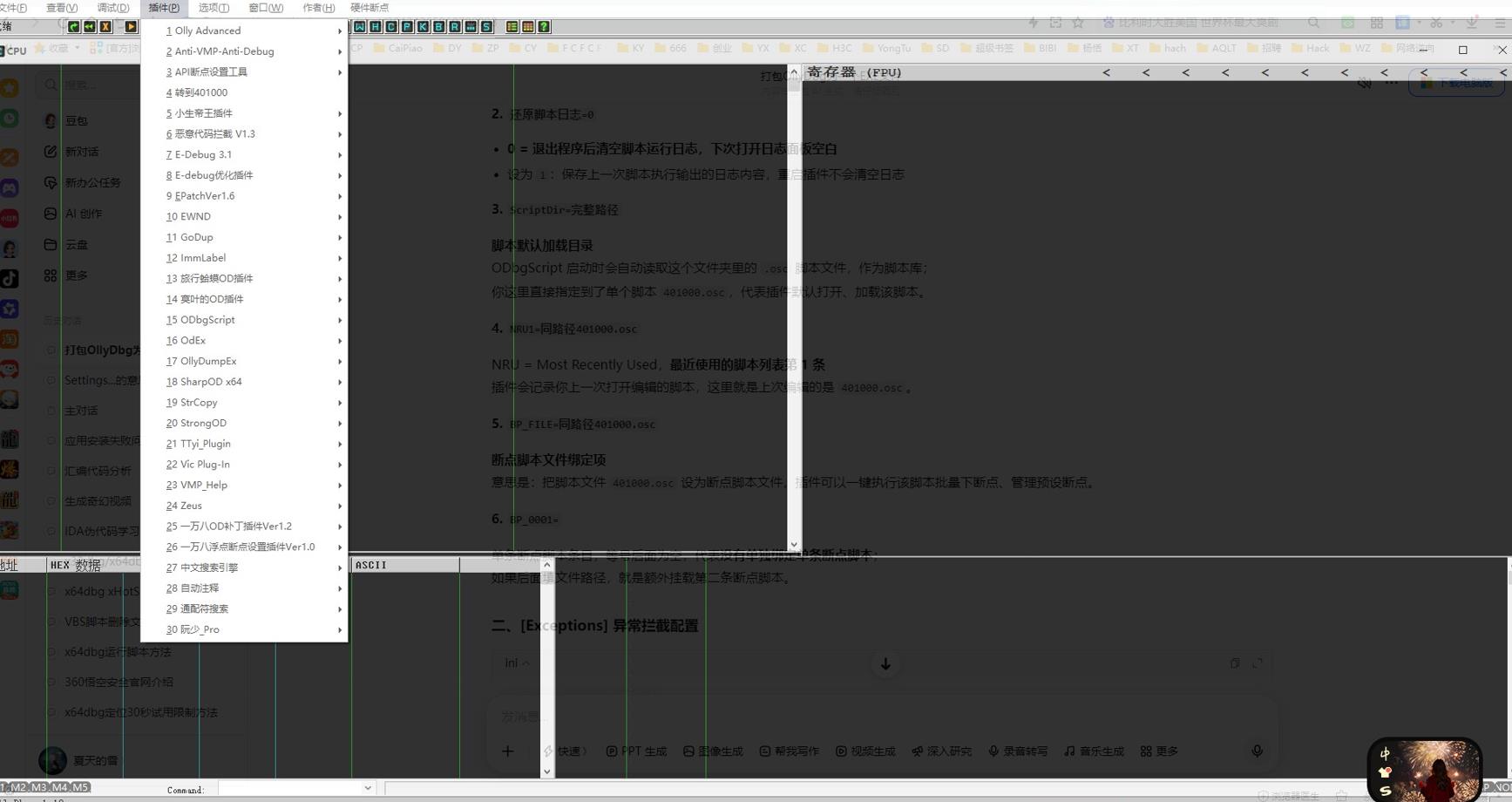Viewport: 1512px width, 802px height.
Task: Open the 选项(T) menu
Action: coord(214,8)
